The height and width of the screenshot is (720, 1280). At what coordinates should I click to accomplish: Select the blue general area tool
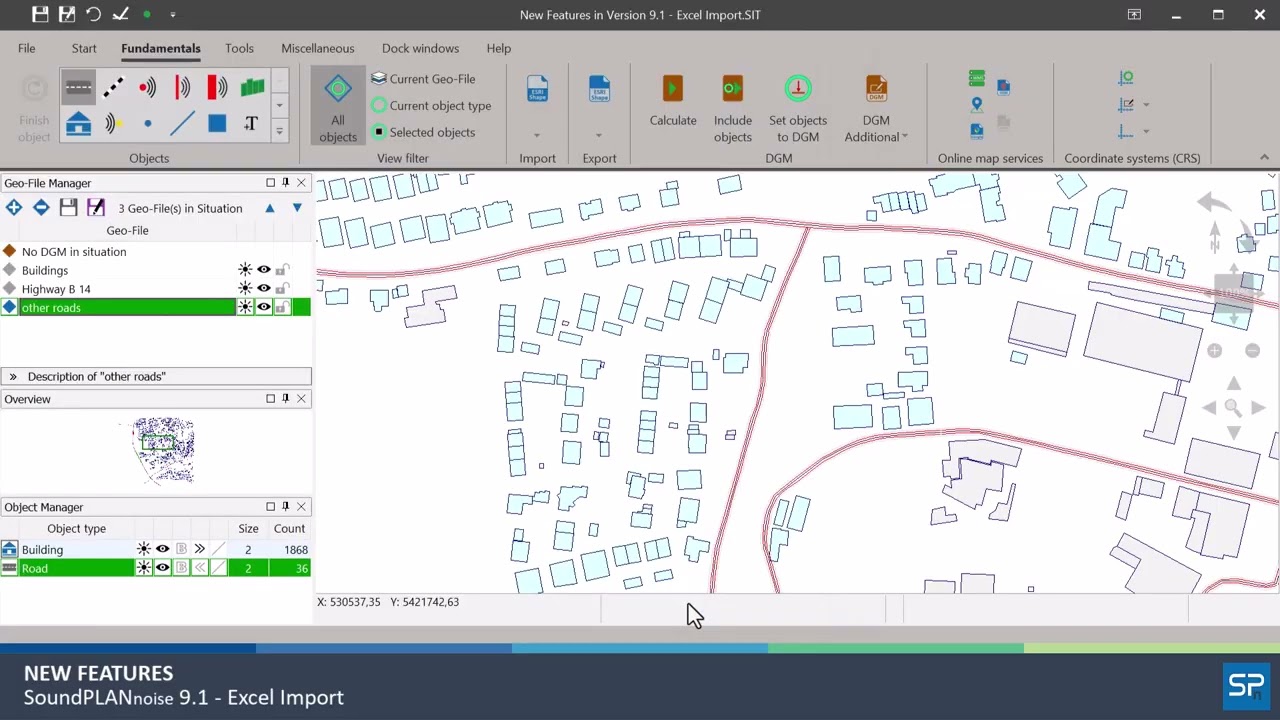217,124
